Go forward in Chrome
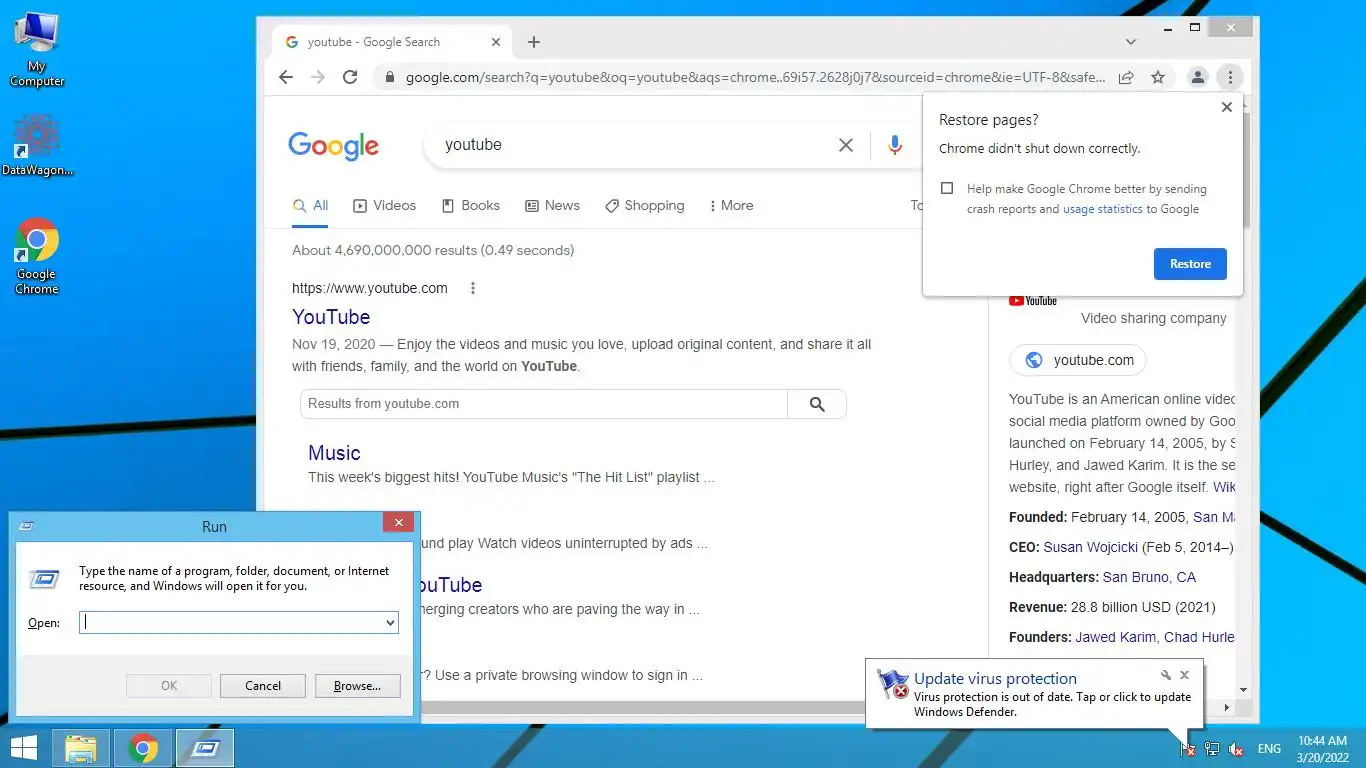 318,77
